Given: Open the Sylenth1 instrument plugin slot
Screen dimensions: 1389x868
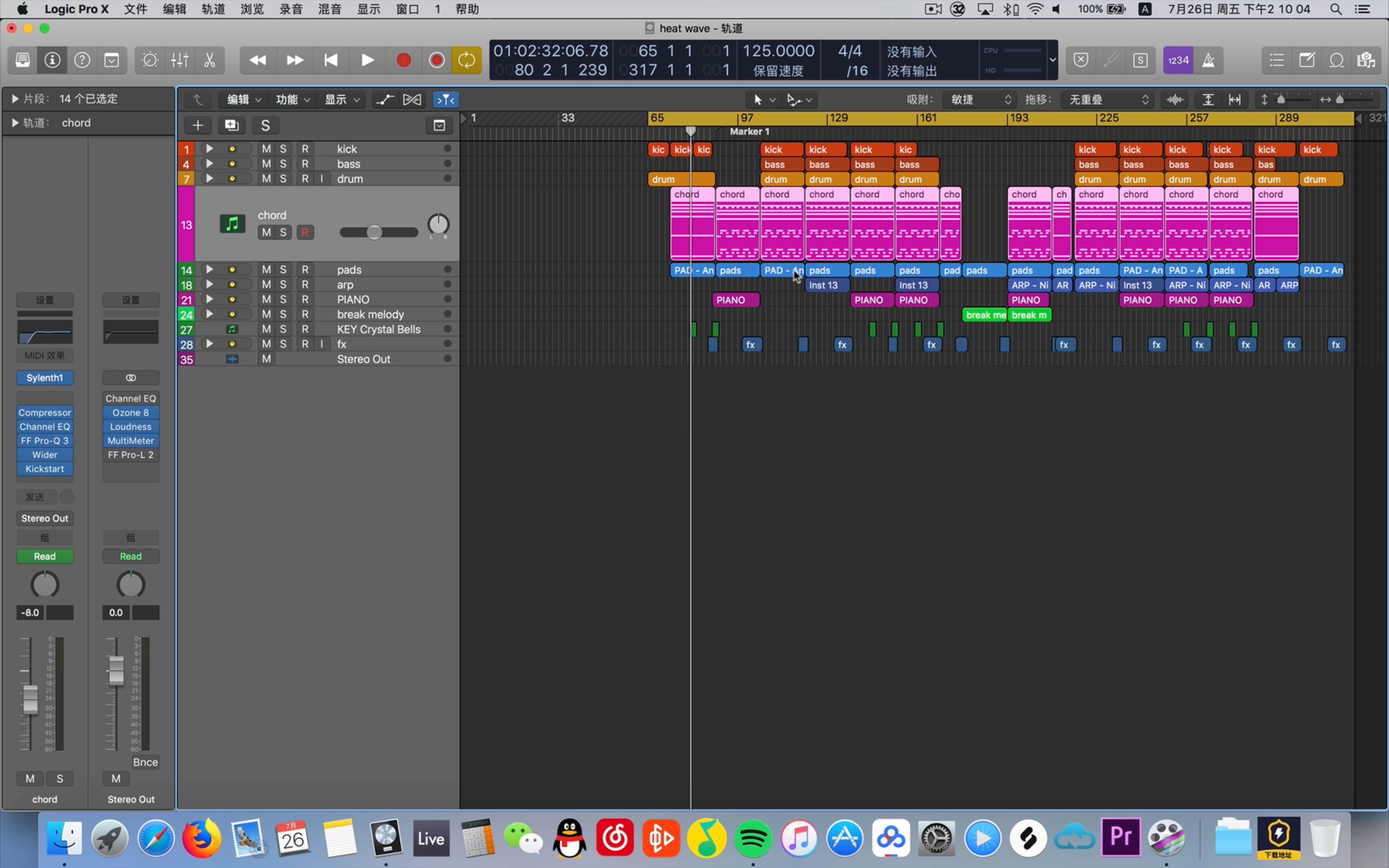Looking at the screenshot, I should click(x=45, y=378).
